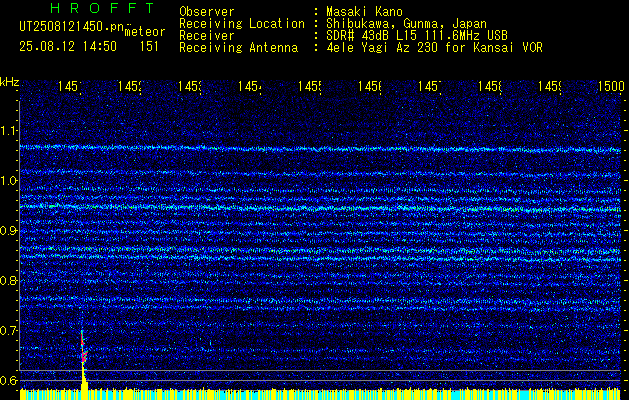
Task: Click the 0.8 frequency axis label
Action: (9, 280)
